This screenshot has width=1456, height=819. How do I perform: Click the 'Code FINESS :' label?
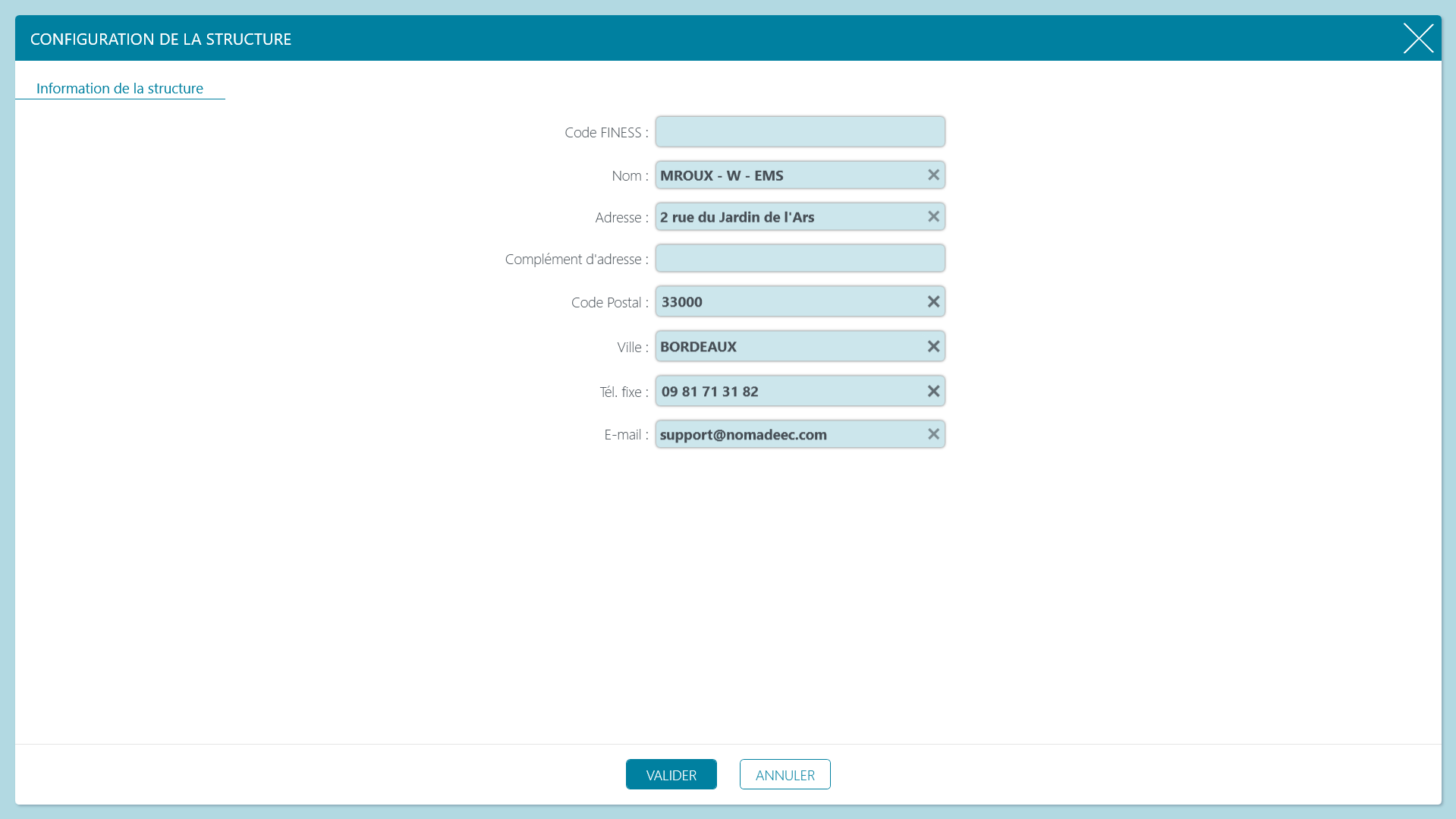pyautogui.click(x=606, y=133)
